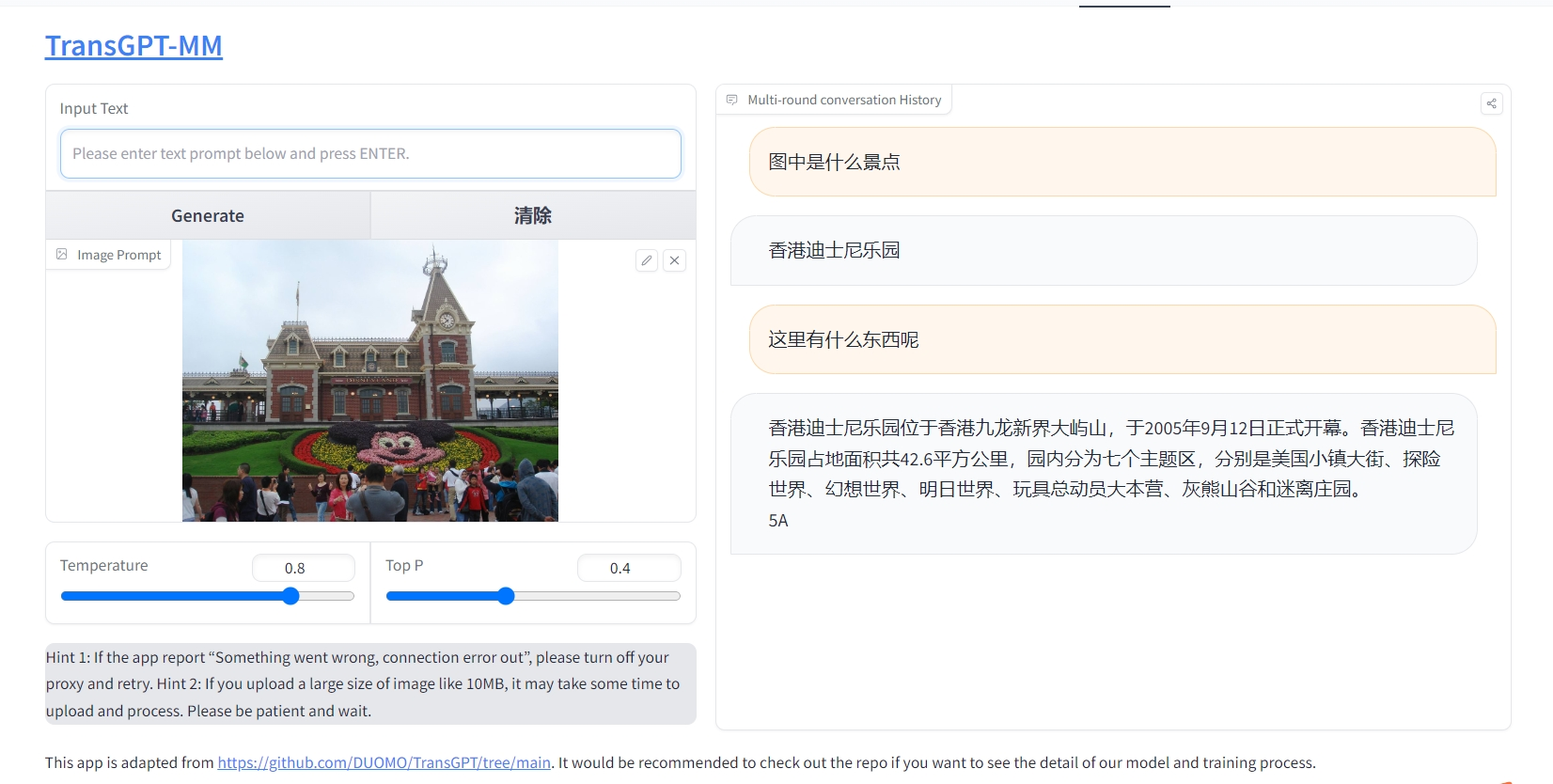Image resolution: width=1553 pixels, height=784 pixels.
Task: Open the github.com/DUOMO/TransGPT link
Action: click(x=384, y=762)
